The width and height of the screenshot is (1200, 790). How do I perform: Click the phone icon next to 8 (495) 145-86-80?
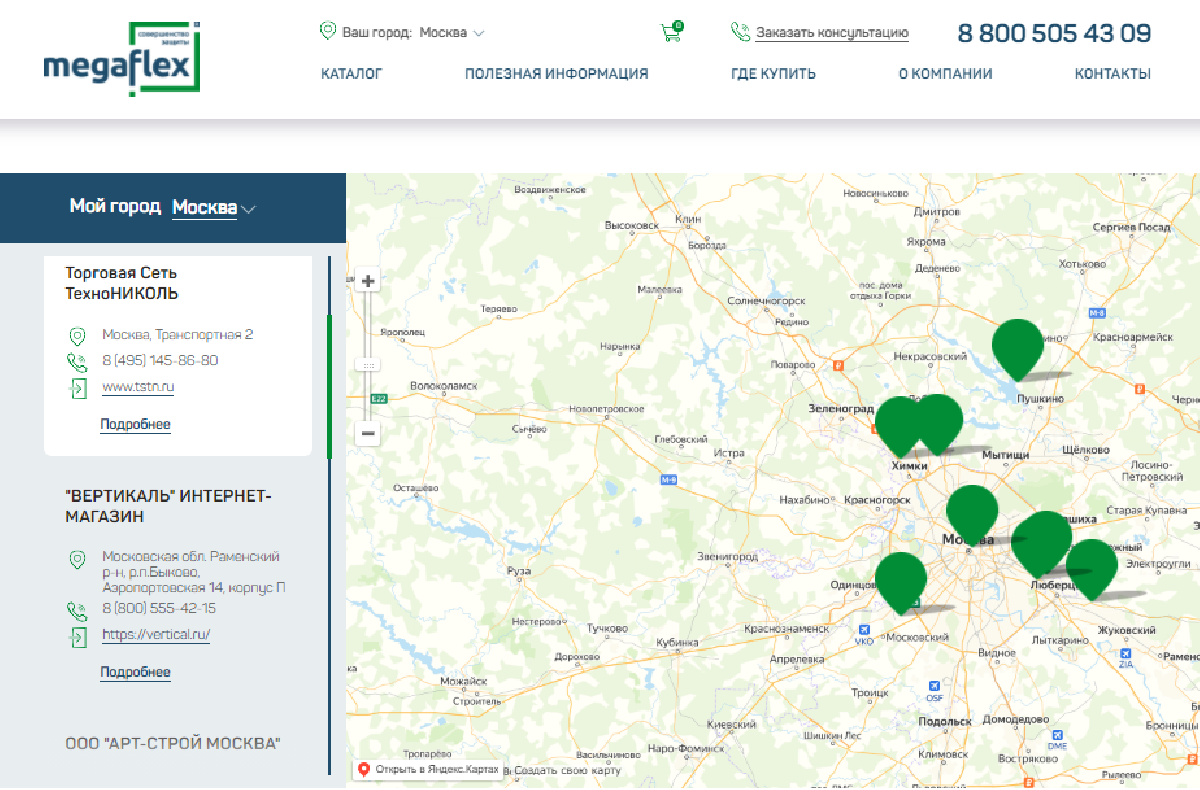pyautogui.click(x=77, y=361)
